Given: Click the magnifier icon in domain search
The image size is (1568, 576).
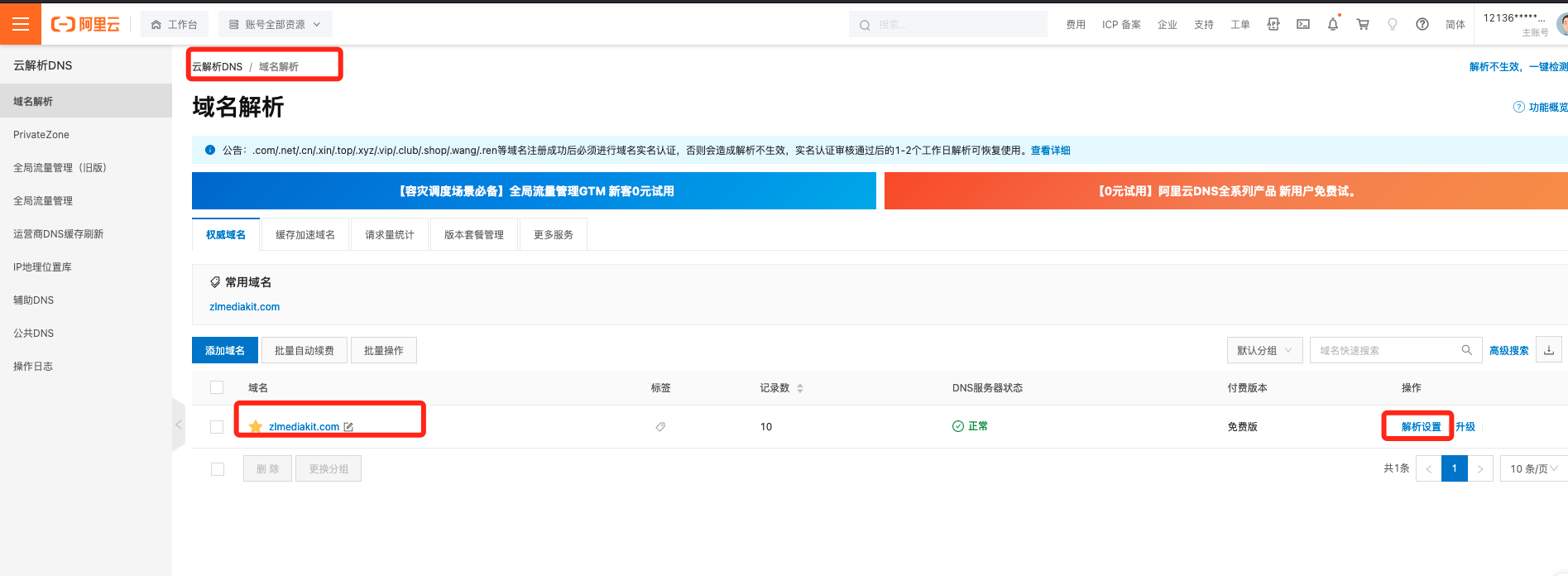Looking at the screenshot, I should (x=1467, y=350).
